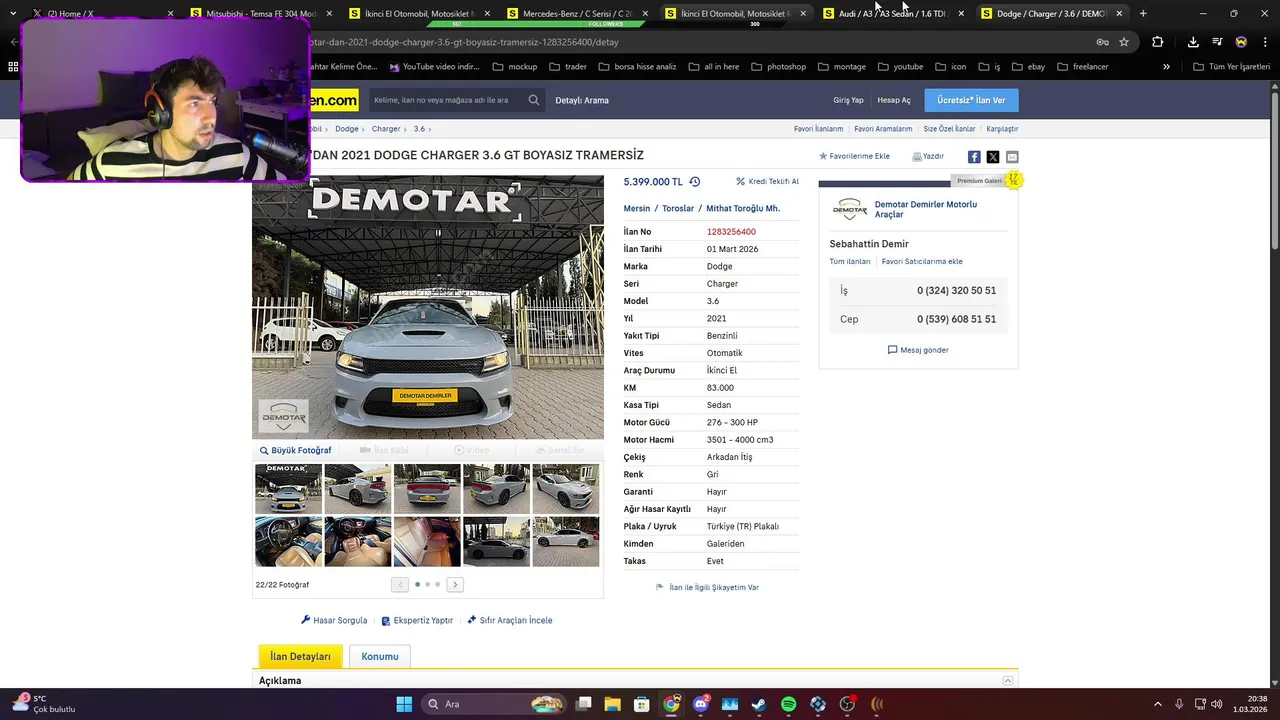Click the main Dodge Charger photo

[x=428, y=307]
